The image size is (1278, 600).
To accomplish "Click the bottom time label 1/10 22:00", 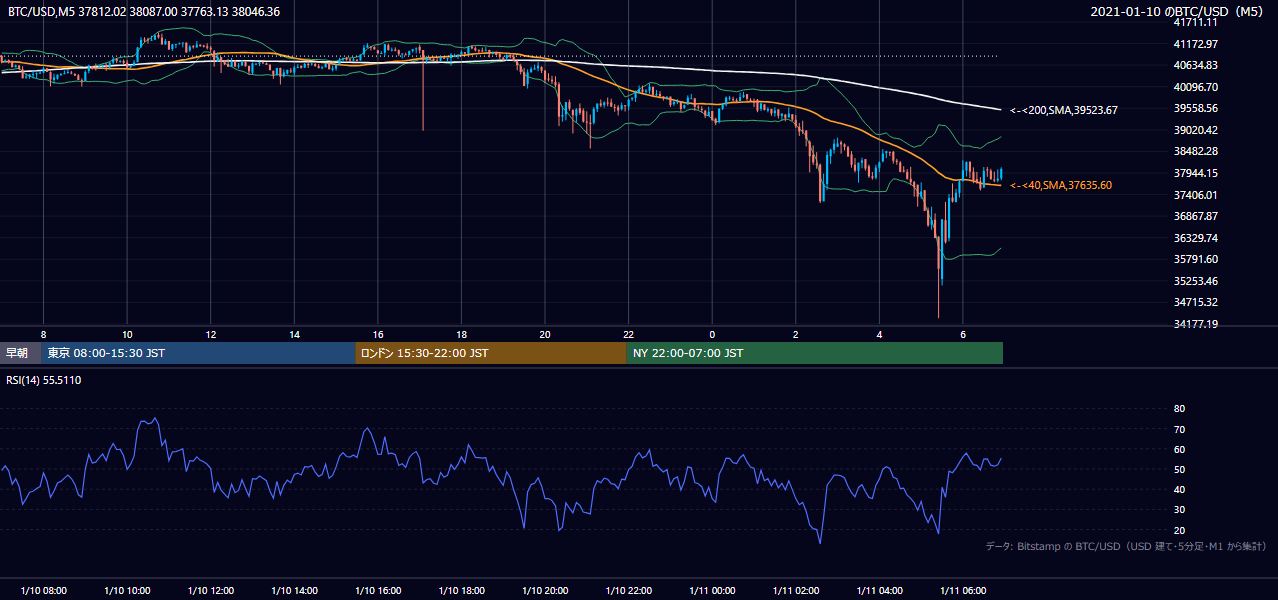I will [x=628, y=591].
